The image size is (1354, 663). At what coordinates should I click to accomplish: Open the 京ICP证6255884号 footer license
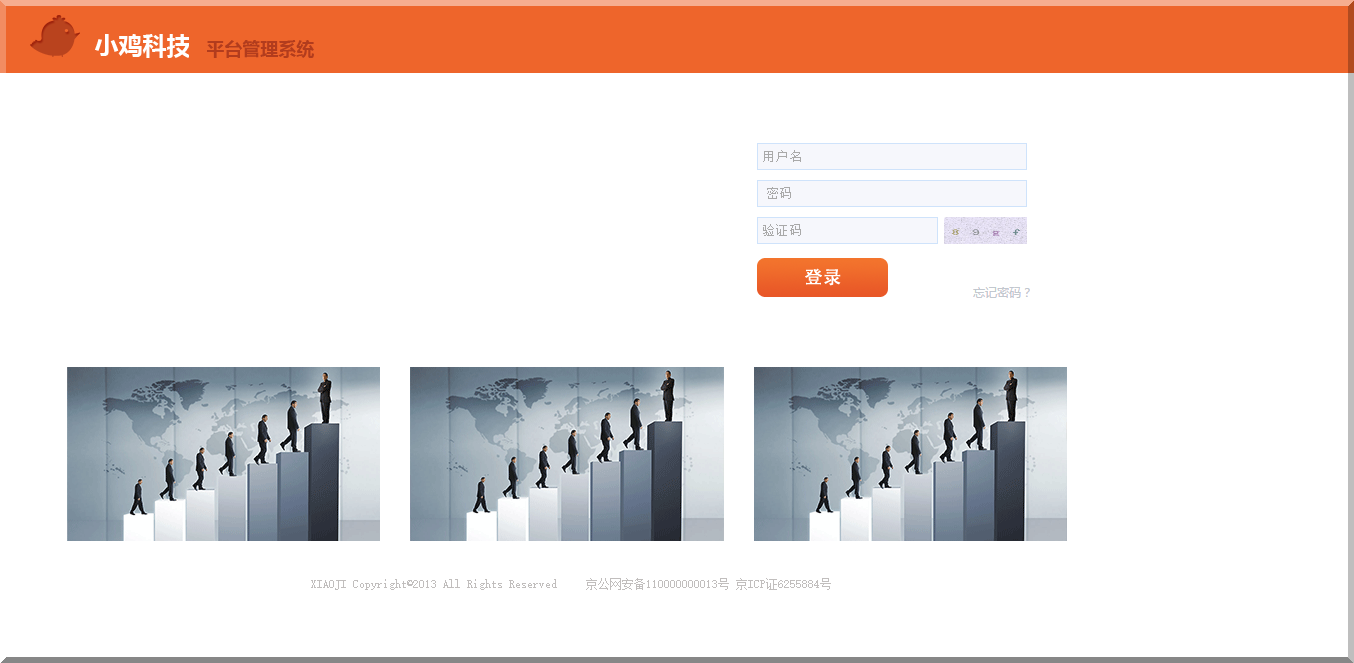783,585
